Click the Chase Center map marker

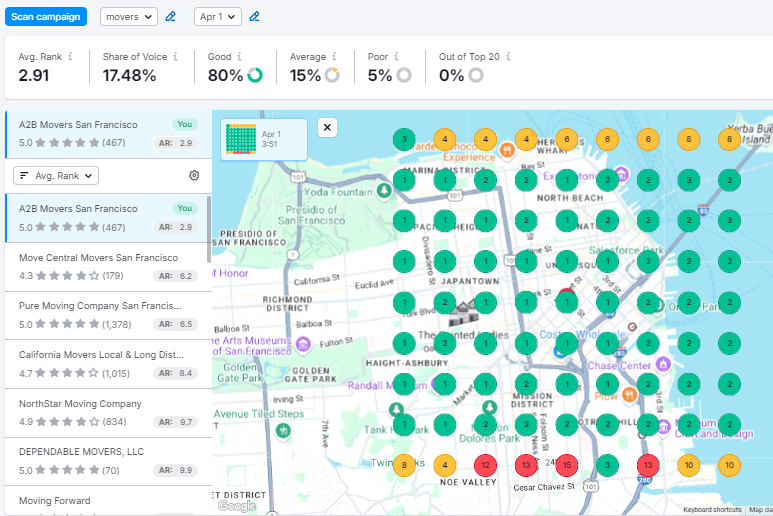pos(664,364)
